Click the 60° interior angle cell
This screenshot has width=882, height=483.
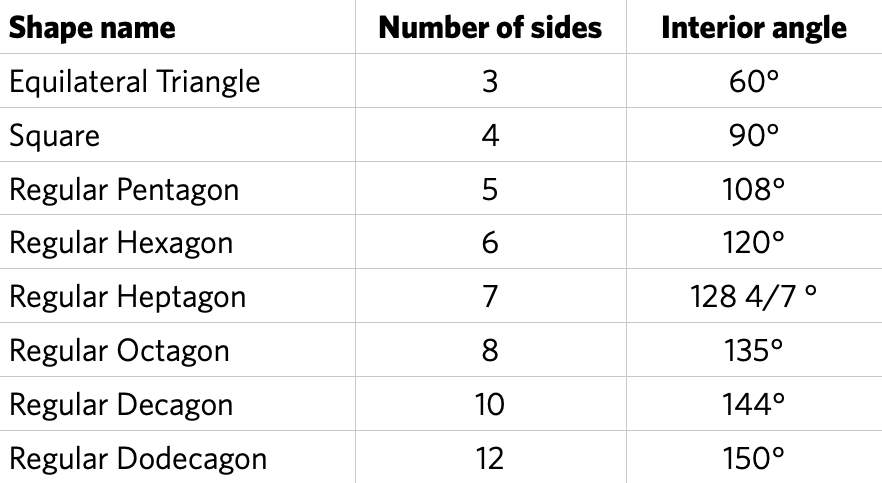[x=754, y=82]
